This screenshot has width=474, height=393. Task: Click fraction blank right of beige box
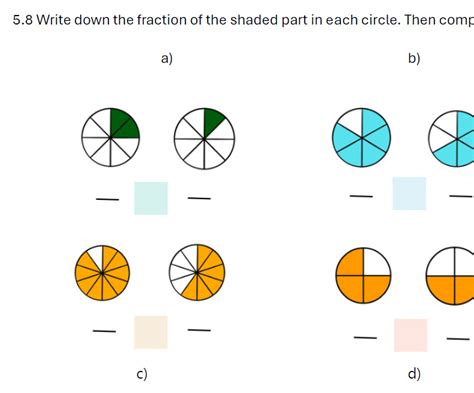pos(199,330)
